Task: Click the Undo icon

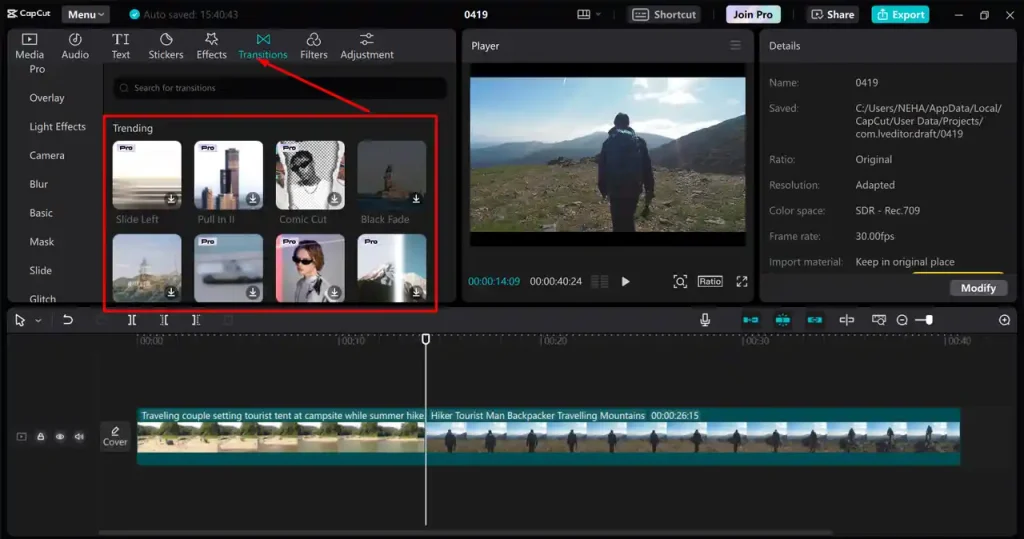Action: [67, 319]
